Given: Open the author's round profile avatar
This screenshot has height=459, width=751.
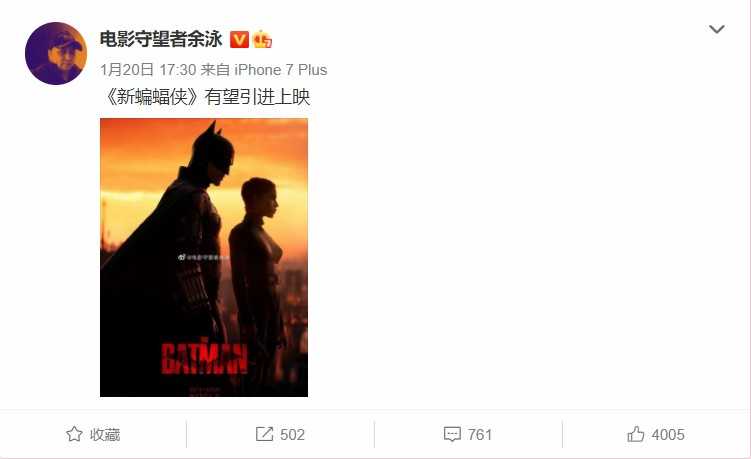Looking at the screenshot, I should point(56,53).
